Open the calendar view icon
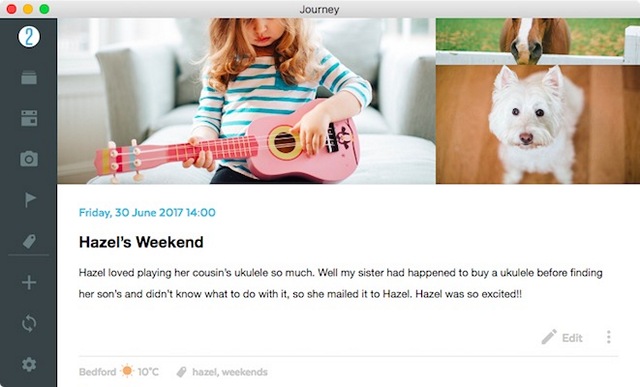This screenshot has width=640, height=387. click(29, 118)
